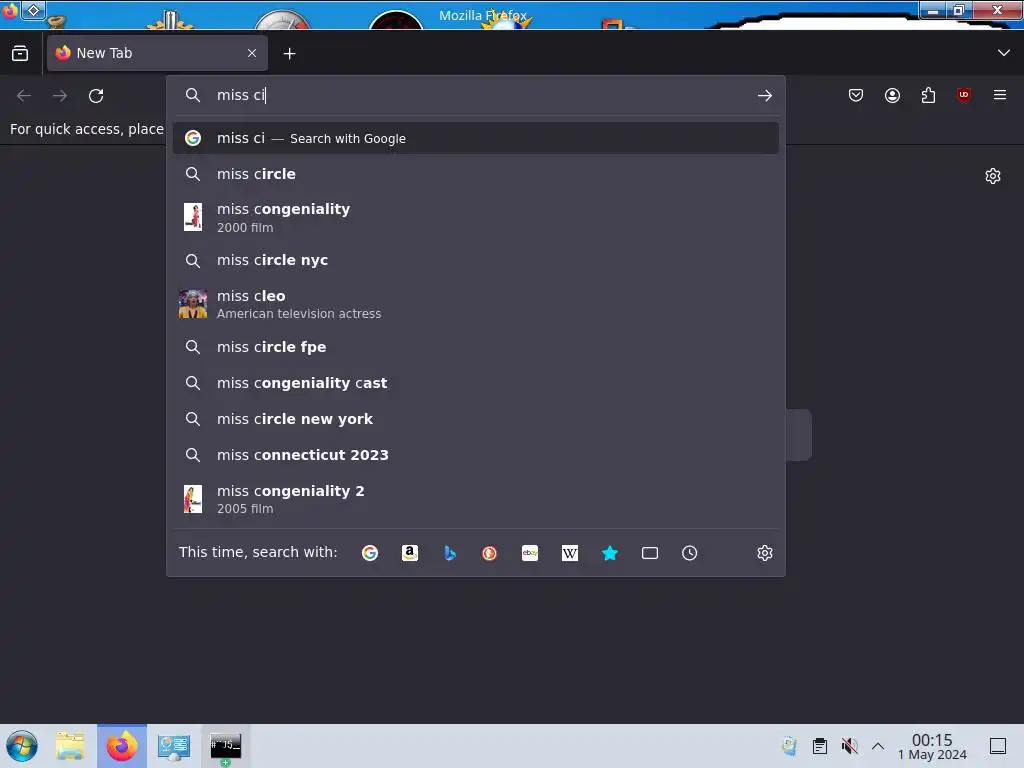Switch to Firefox in the taskbar
Viewport: 1024px width, 768px height.
click(x=121, y=746)
